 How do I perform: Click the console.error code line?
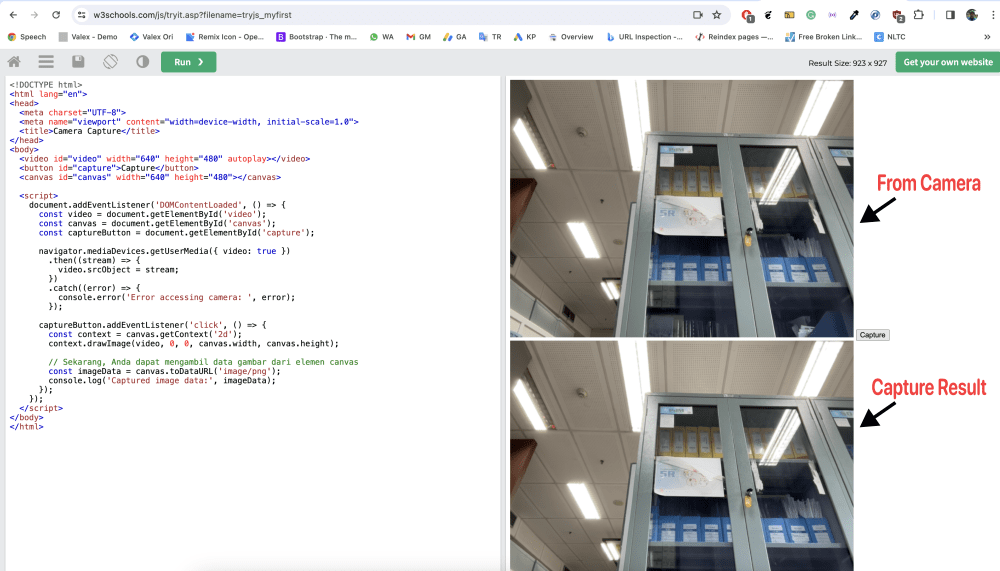coord(177,297)
